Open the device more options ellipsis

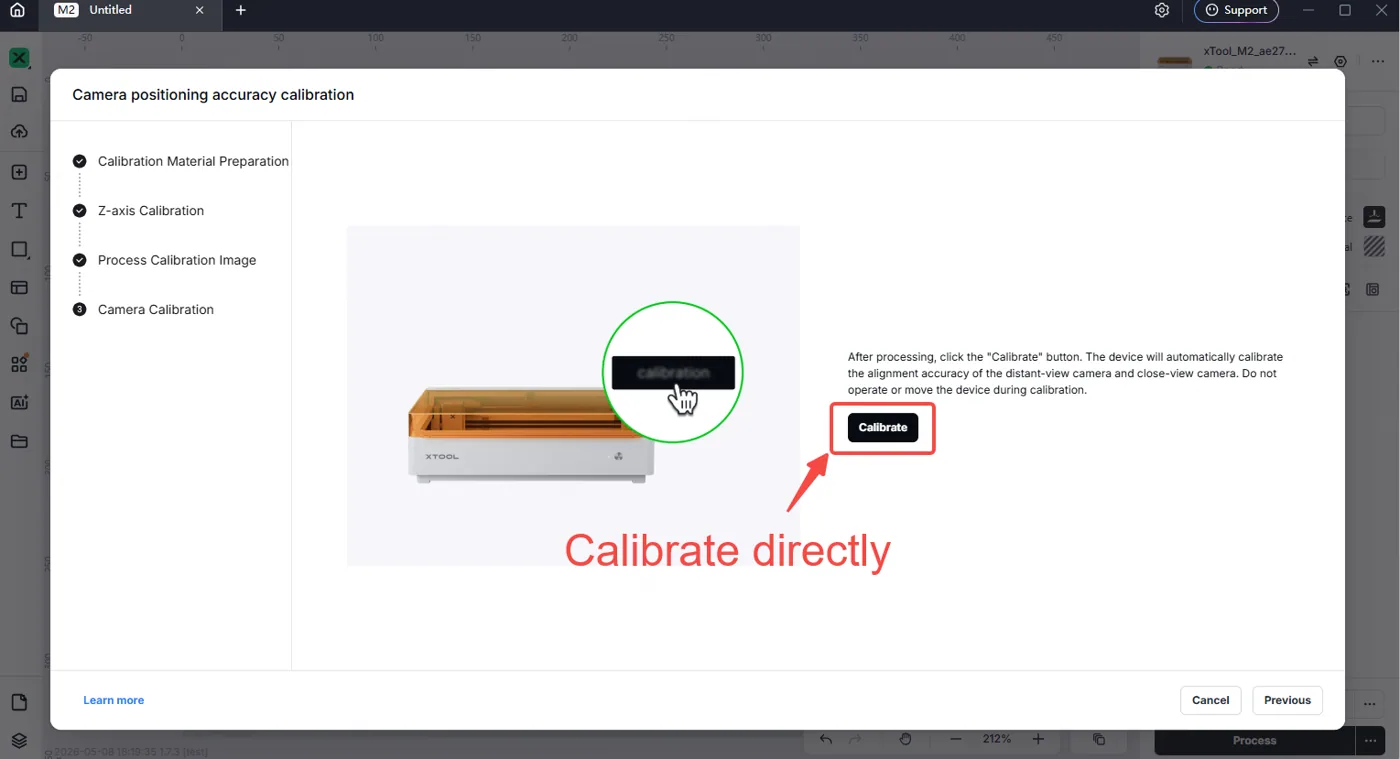1378,61
